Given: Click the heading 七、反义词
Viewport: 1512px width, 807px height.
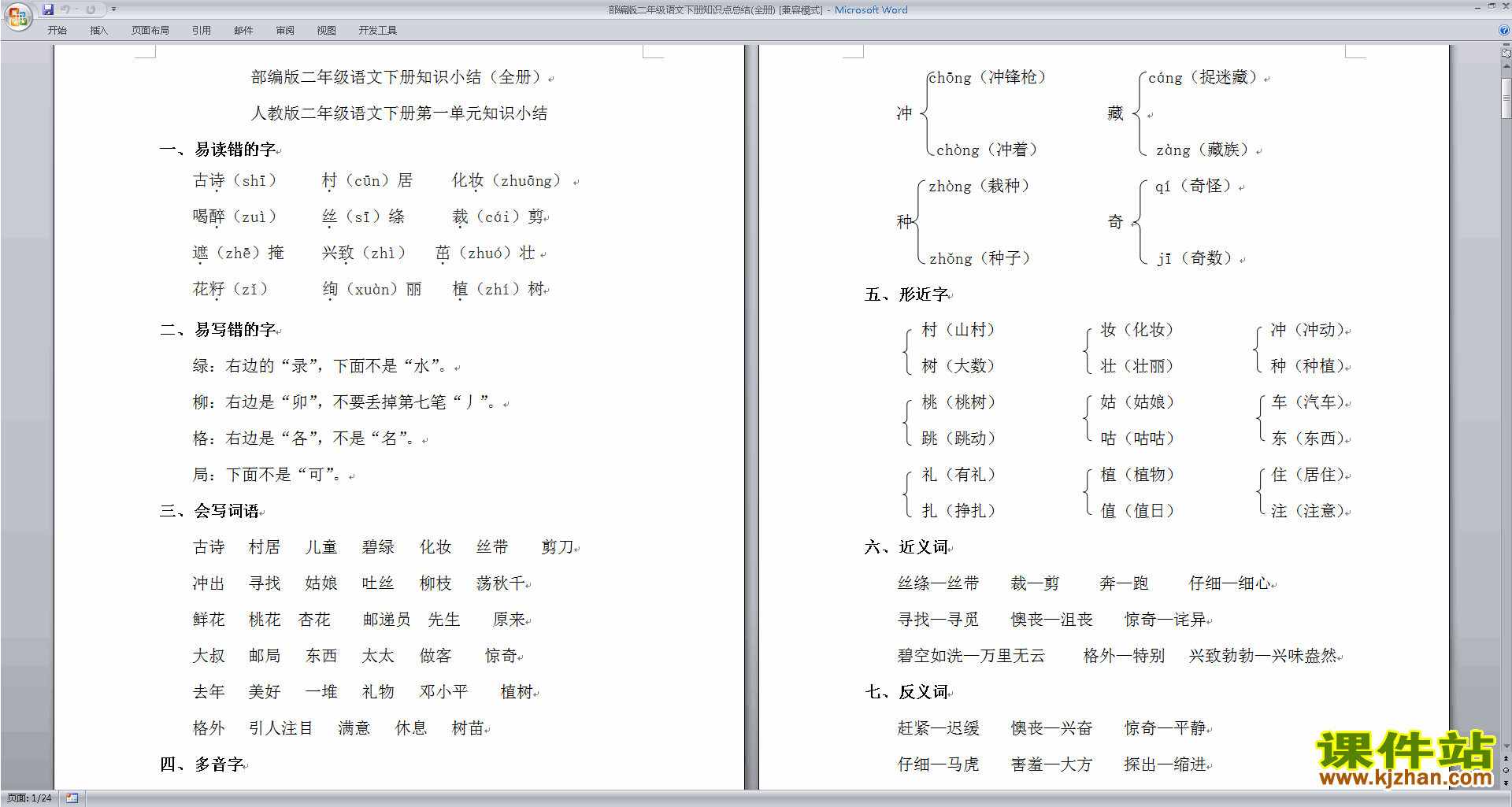Looking at the screenshot, I should [906, 692].
